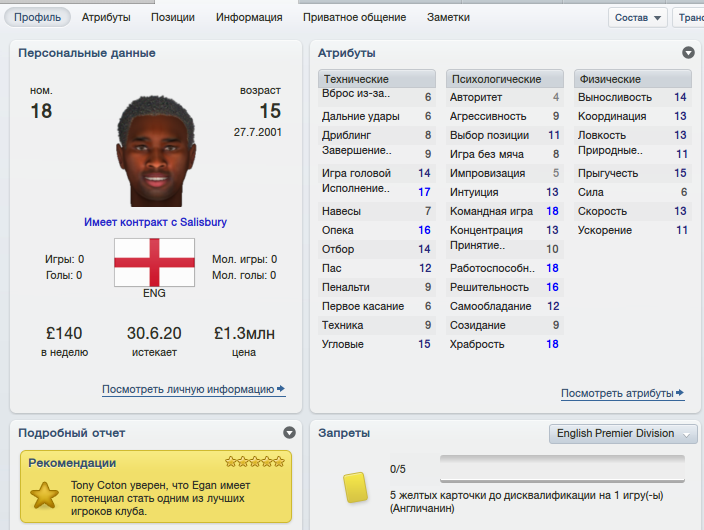Open the English Premier Division dropdown
Screen dimensions: 704x530
tap(623, 433)
